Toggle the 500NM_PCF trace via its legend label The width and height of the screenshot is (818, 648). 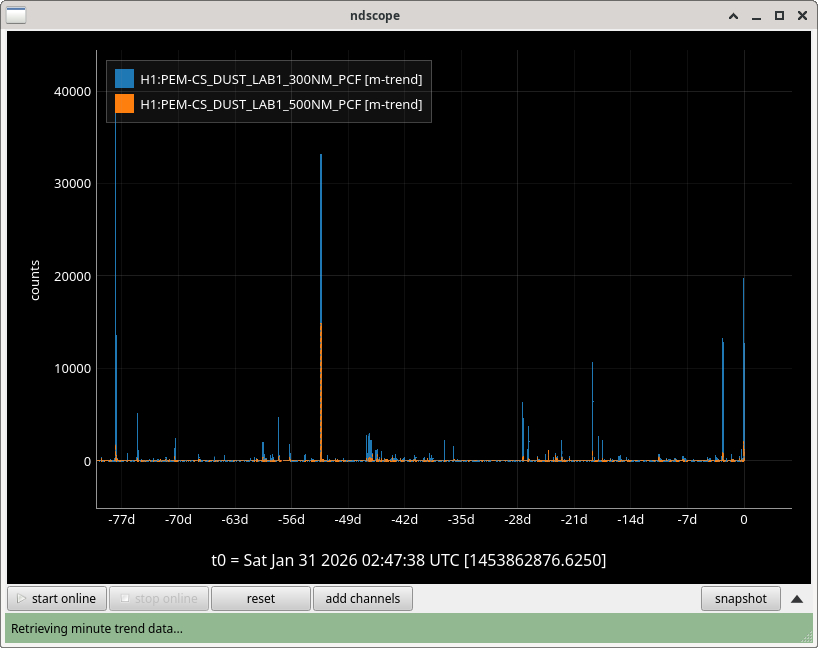(281, 104)
